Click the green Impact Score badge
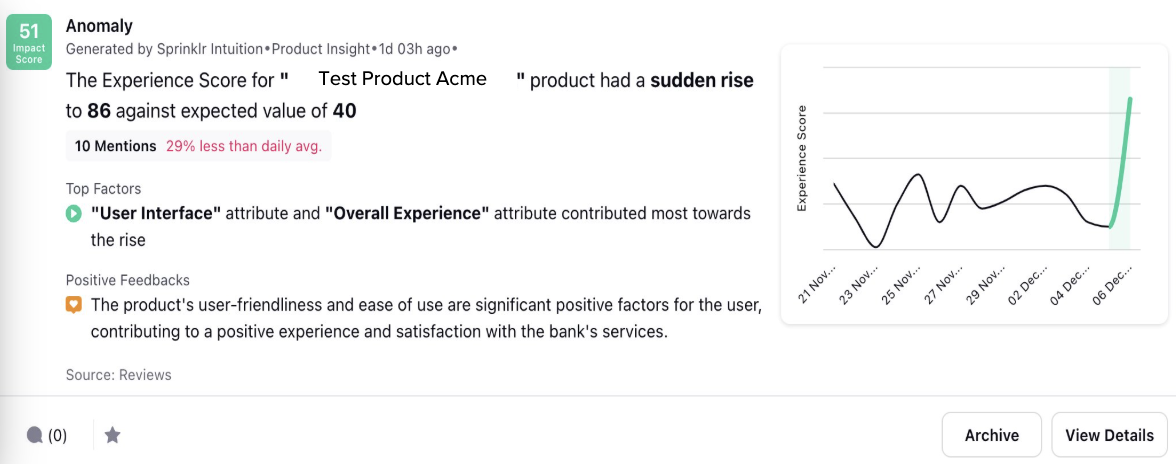 [x=28, y=43]
